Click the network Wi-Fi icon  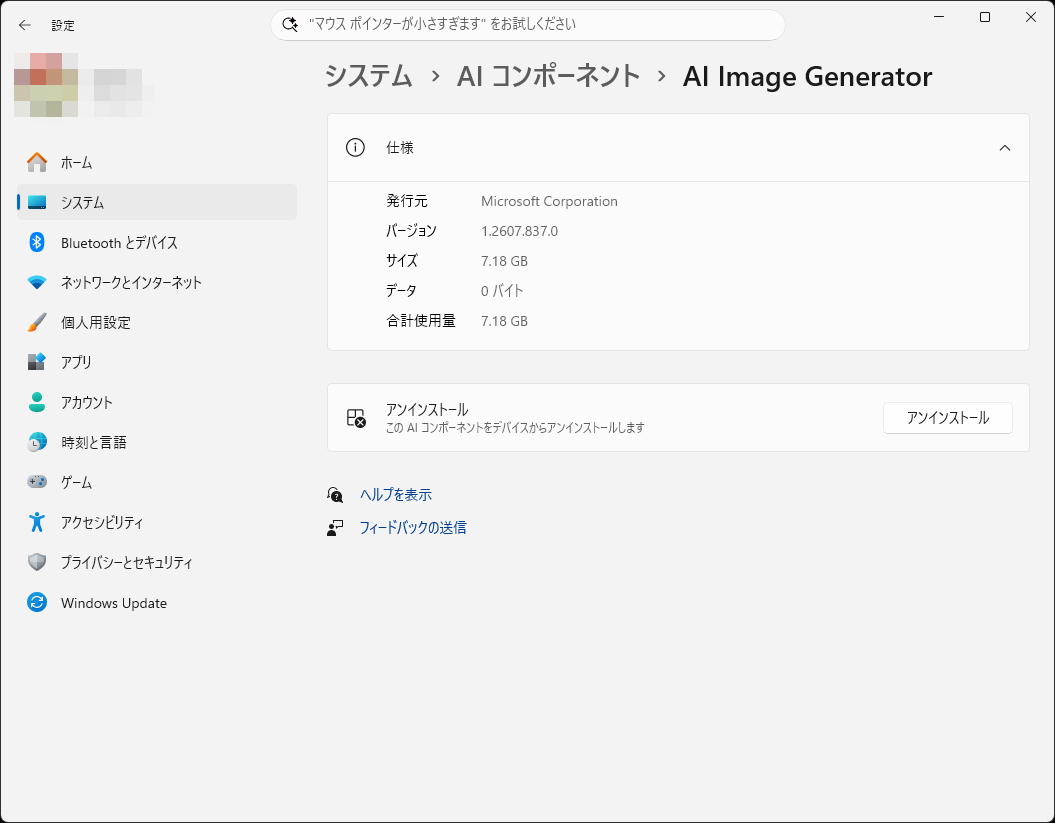point(37,283)
